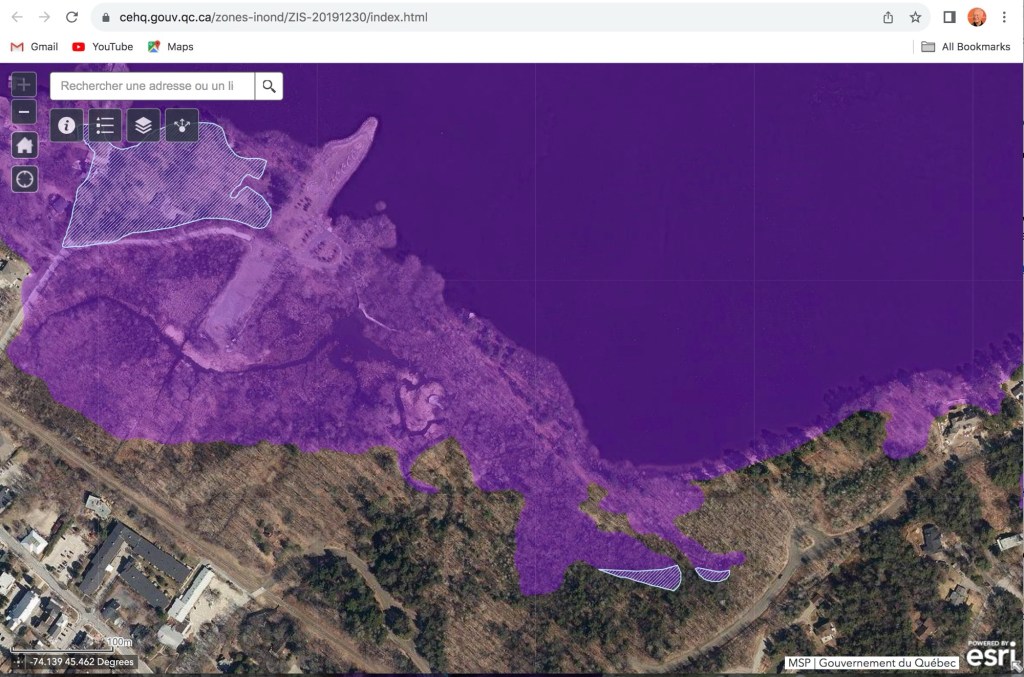Click the Powered by Esri logo
This screenshot has height=677, width=1024.
pyautogui.click(x=990, y=652)
